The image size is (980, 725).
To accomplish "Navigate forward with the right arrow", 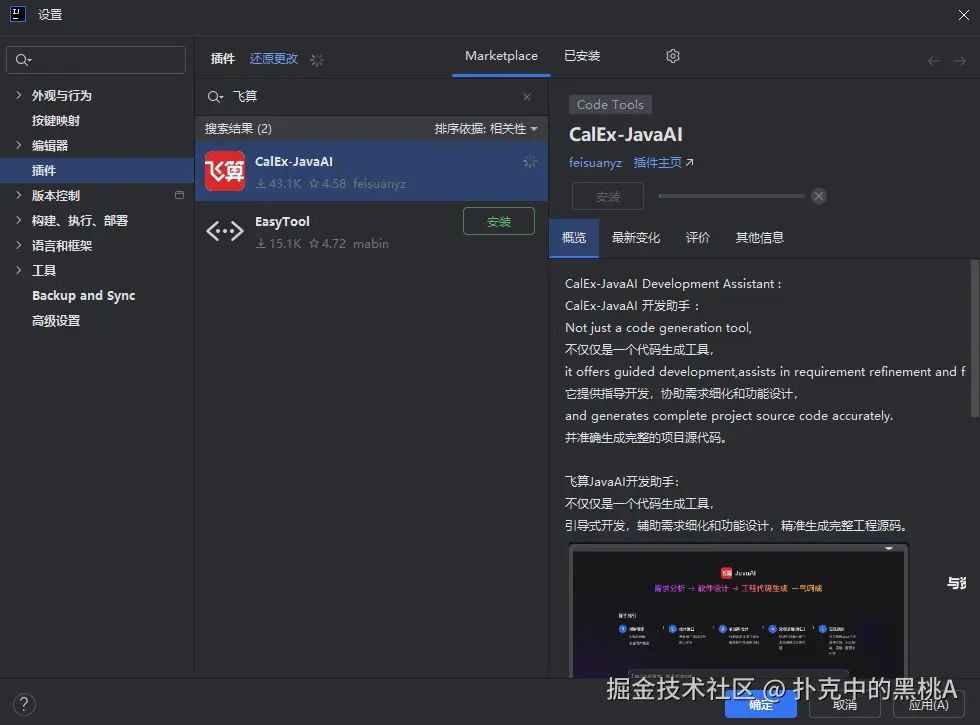I will (x=960, y=61).
